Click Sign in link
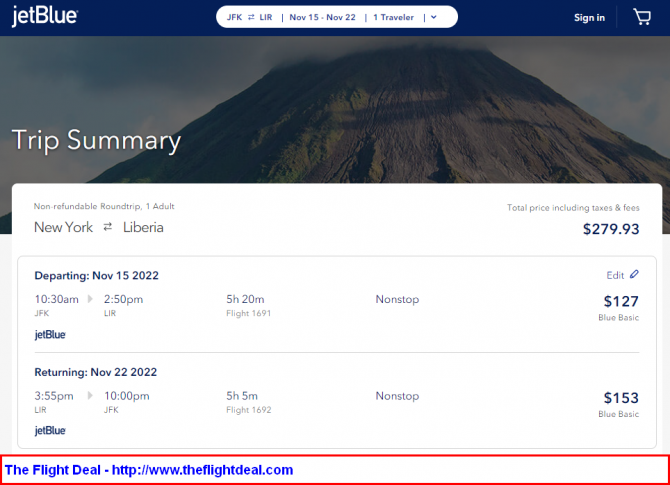Viewport: 670px width, 485px height. (589, 18)
